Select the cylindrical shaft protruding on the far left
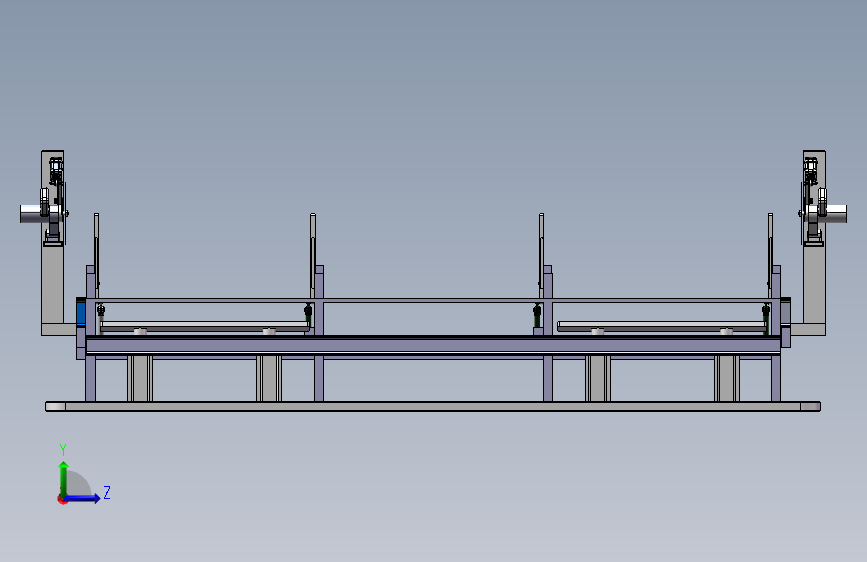 pyautogui.click(x=30, y=214)
